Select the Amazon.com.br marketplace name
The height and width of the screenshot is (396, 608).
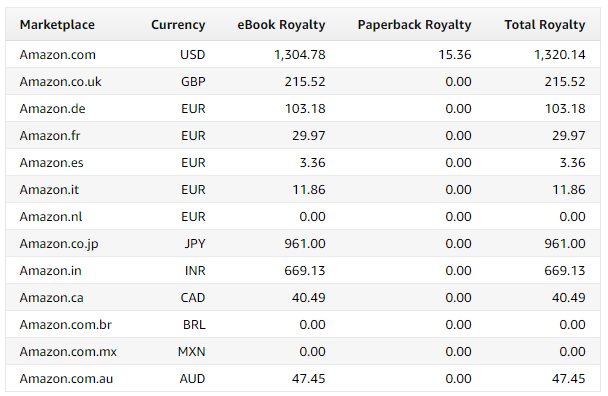pos(66,324)
